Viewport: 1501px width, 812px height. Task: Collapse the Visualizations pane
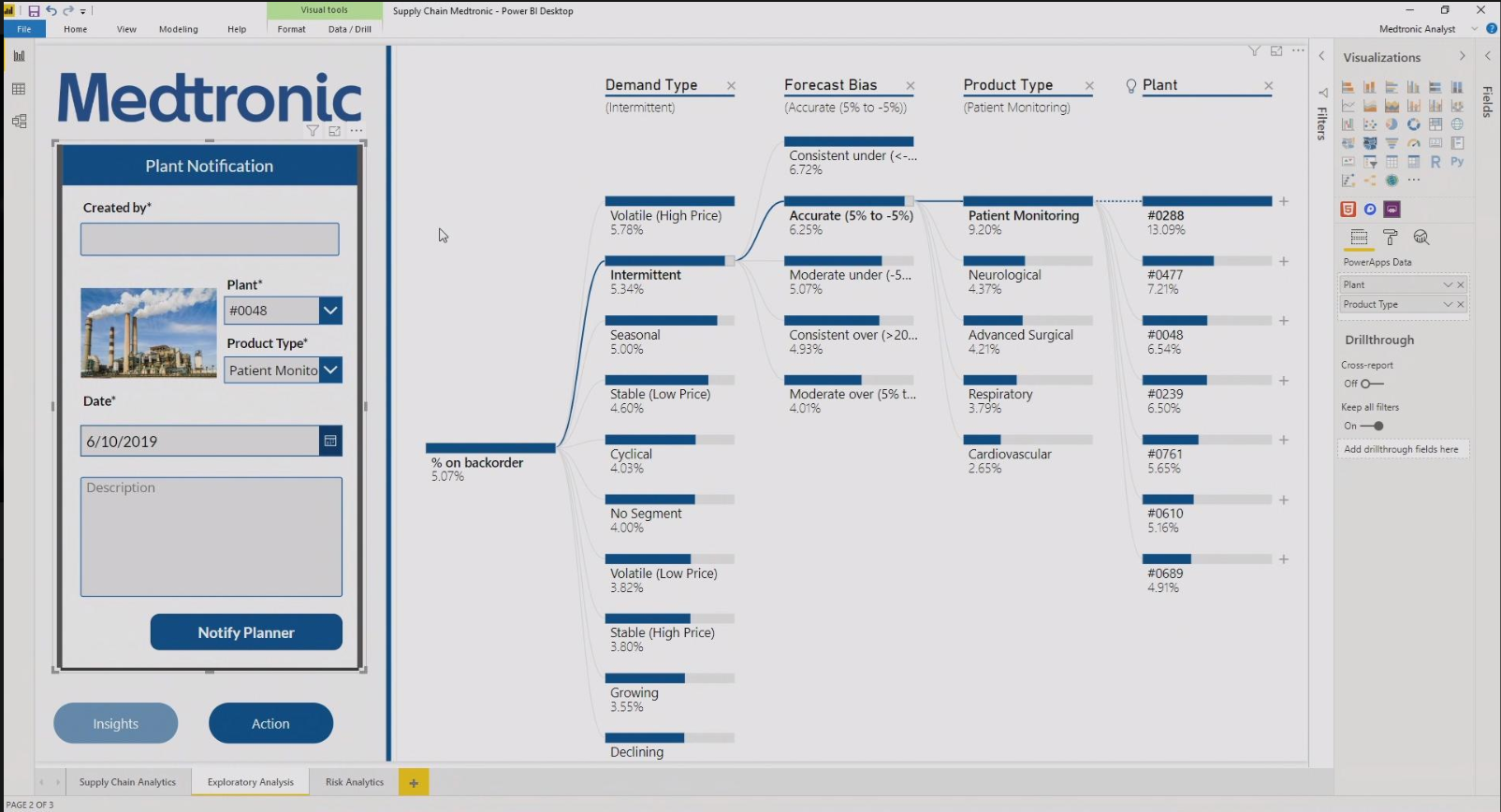pyautogui.click(x=1462, y=56)
